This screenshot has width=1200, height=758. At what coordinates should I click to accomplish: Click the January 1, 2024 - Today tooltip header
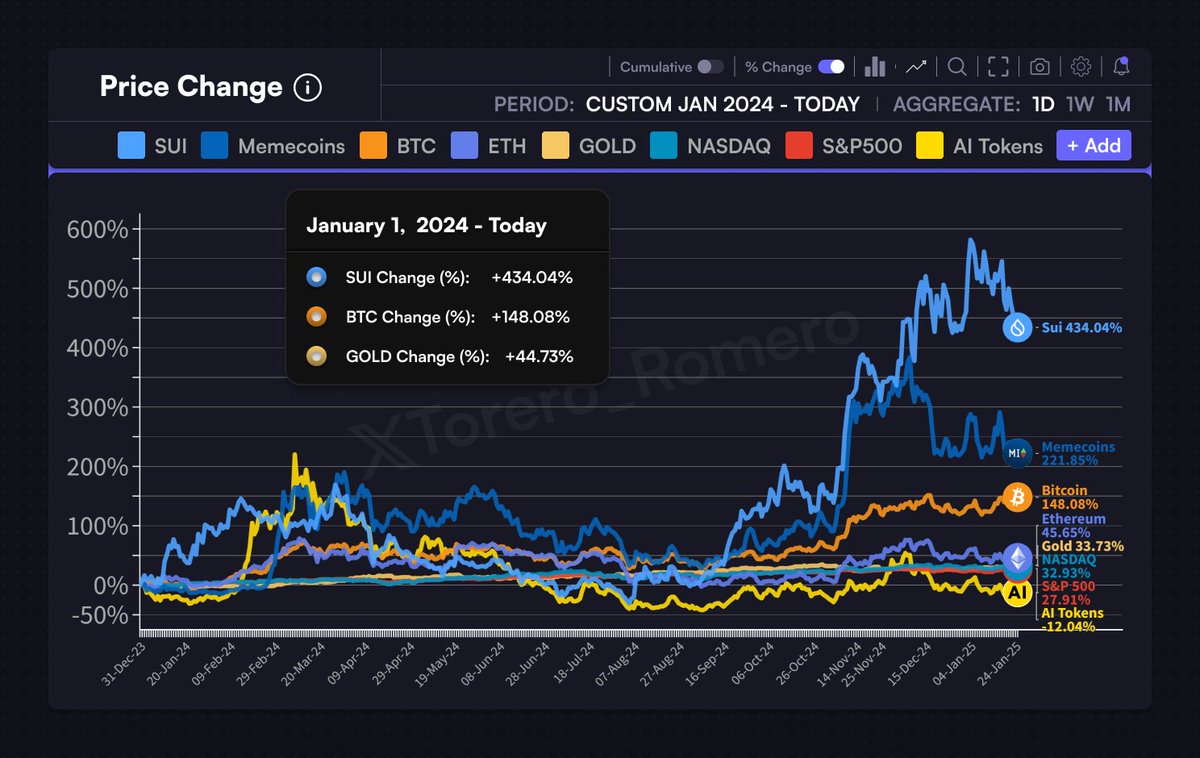(x=426, y=226)
